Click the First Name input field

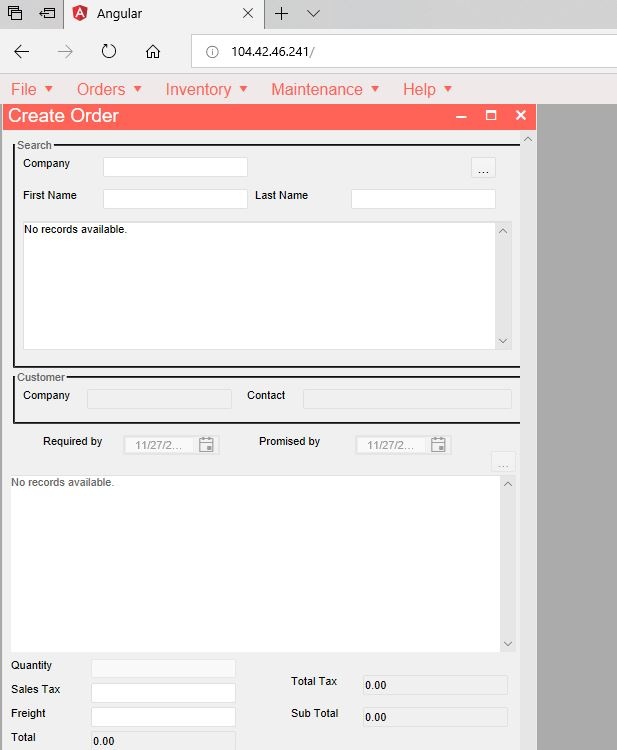pyautogui.click(x=175, y=199)
